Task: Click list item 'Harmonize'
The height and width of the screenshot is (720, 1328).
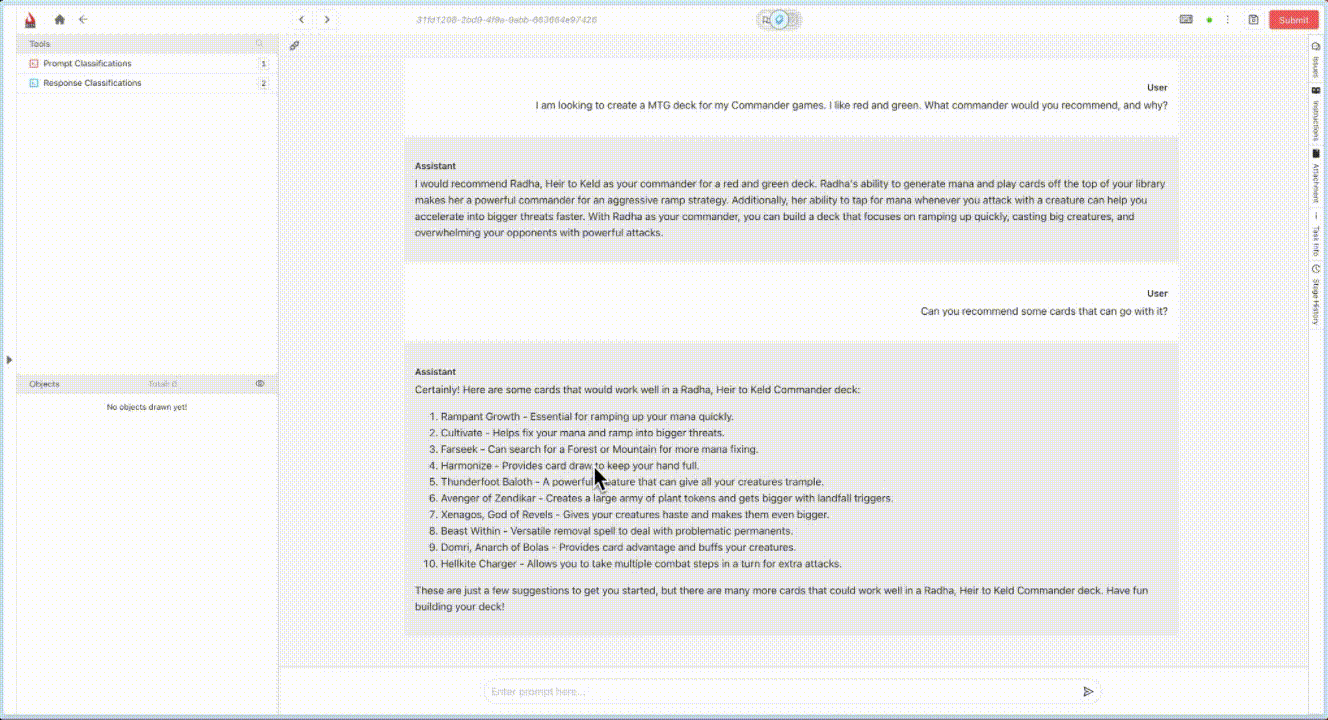Action: tap(570, 466)
